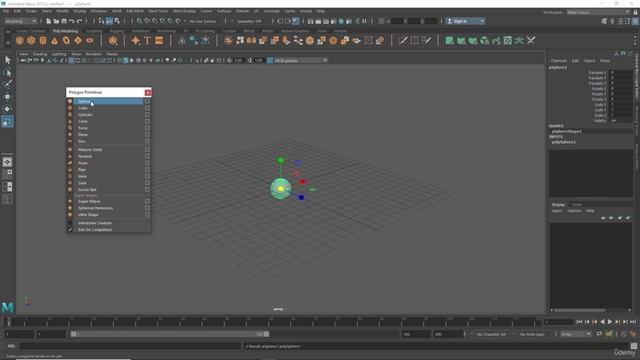Screen dimensions: 640x360
Task: Choose the Scale tool in the toolbox
Action: click(x=7, y=121)
